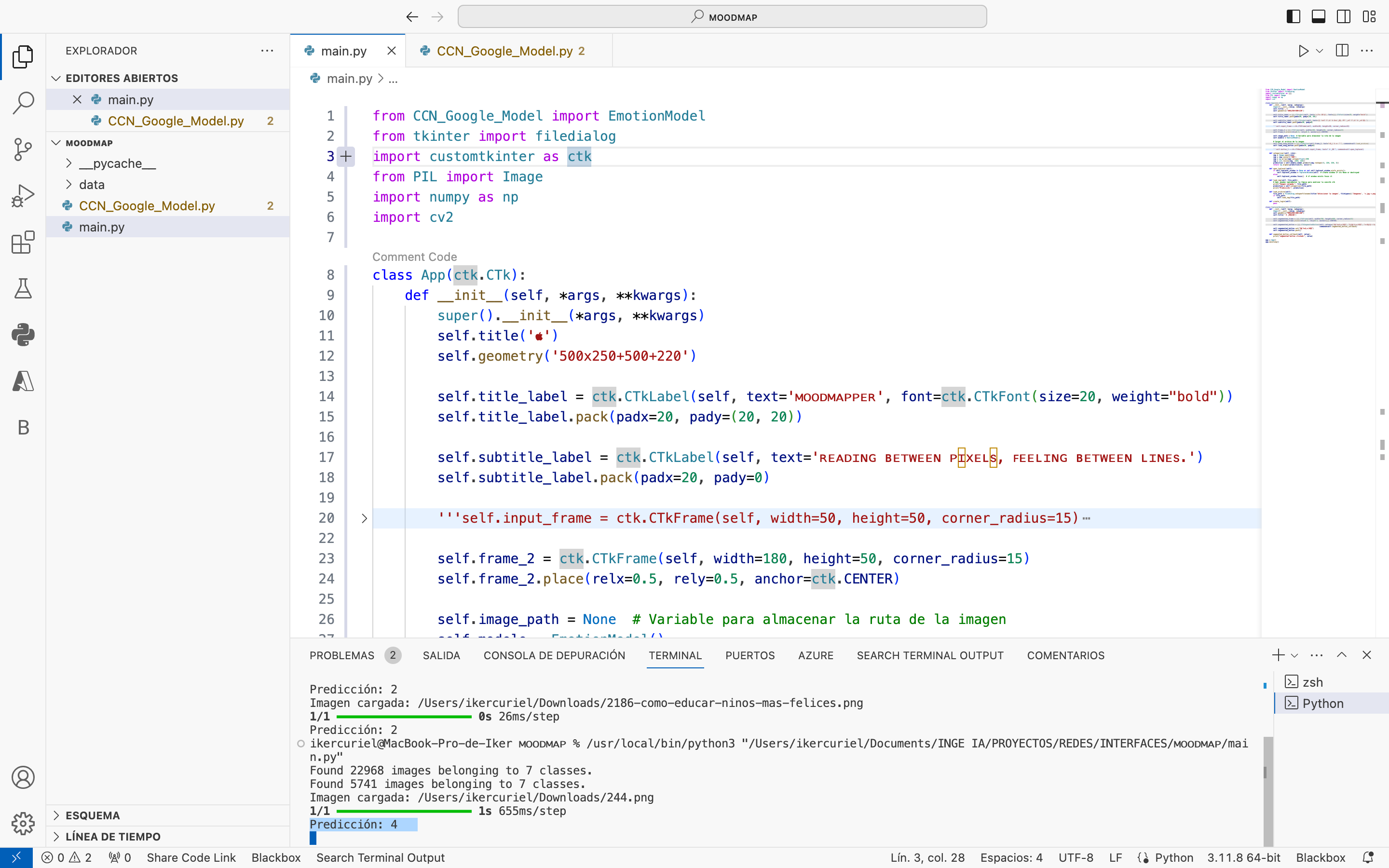The width and height of the screenshot is (1389, 868).
Task: Select Python interpreter 3.11.8 64-bit
Action: [1244, 858]
